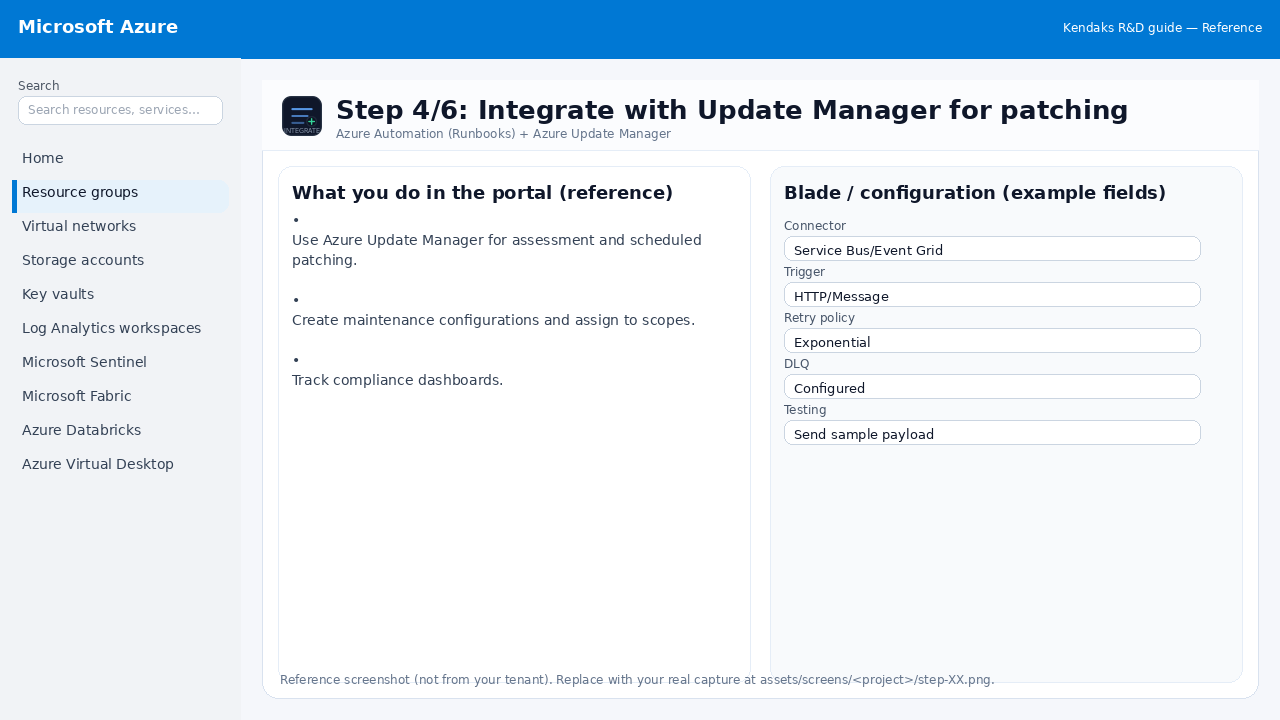This screenshot has height=720, width=1280.
Task: Click the Reference screenshot footer note
Action: 637,680
